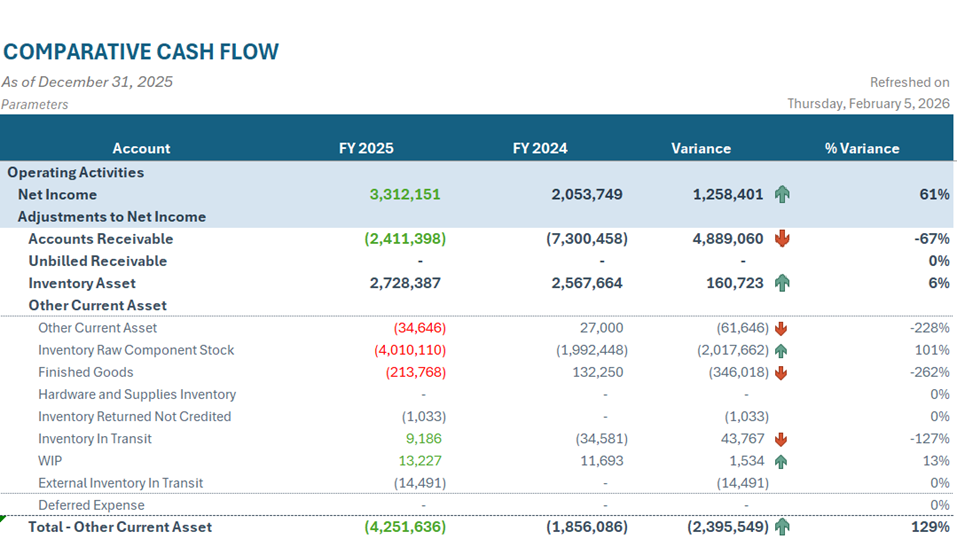
Task: Click the Account column header
Action: [141, 148]
